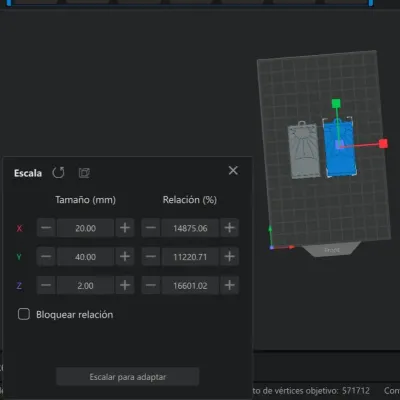Decrease Y ratio percentage with minus
This screenshot has height=400, width=400.
(151, 257)
